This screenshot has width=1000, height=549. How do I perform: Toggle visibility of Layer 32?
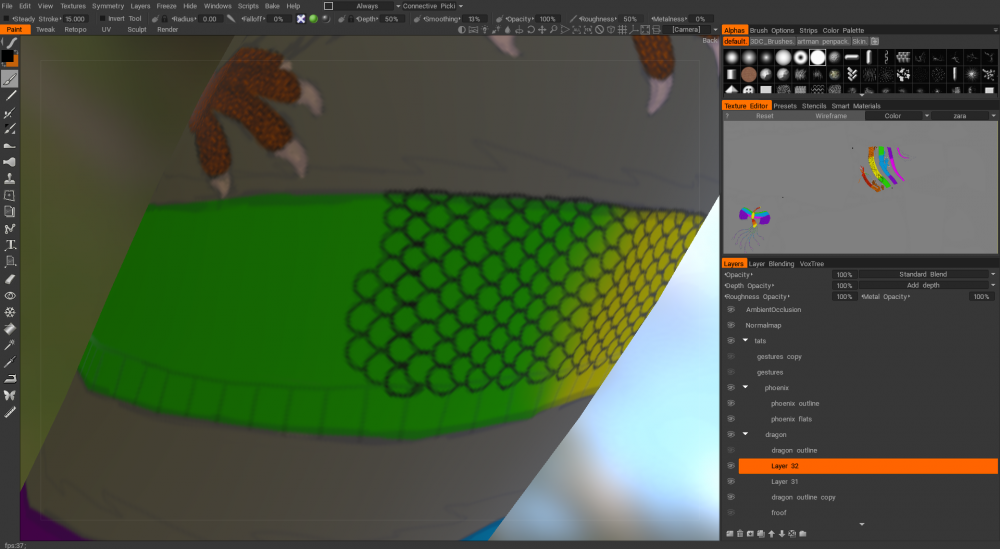tap(731, 466)
